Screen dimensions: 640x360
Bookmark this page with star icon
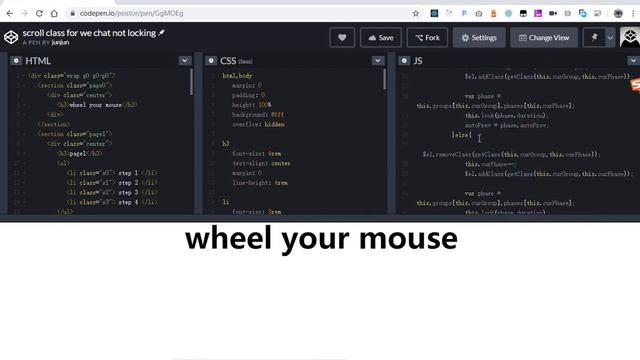click(x=416, y=13)
